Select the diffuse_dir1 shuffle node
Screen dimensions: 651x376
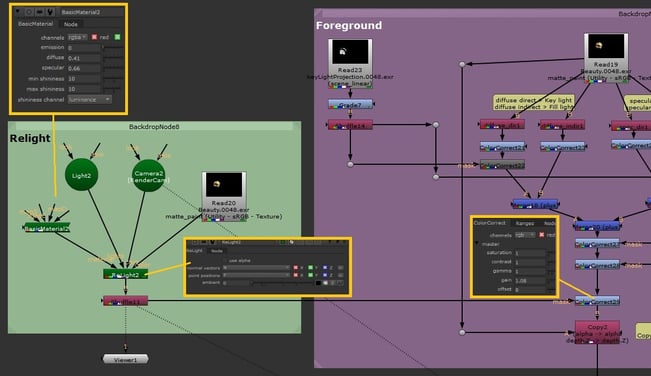[502, 124]
